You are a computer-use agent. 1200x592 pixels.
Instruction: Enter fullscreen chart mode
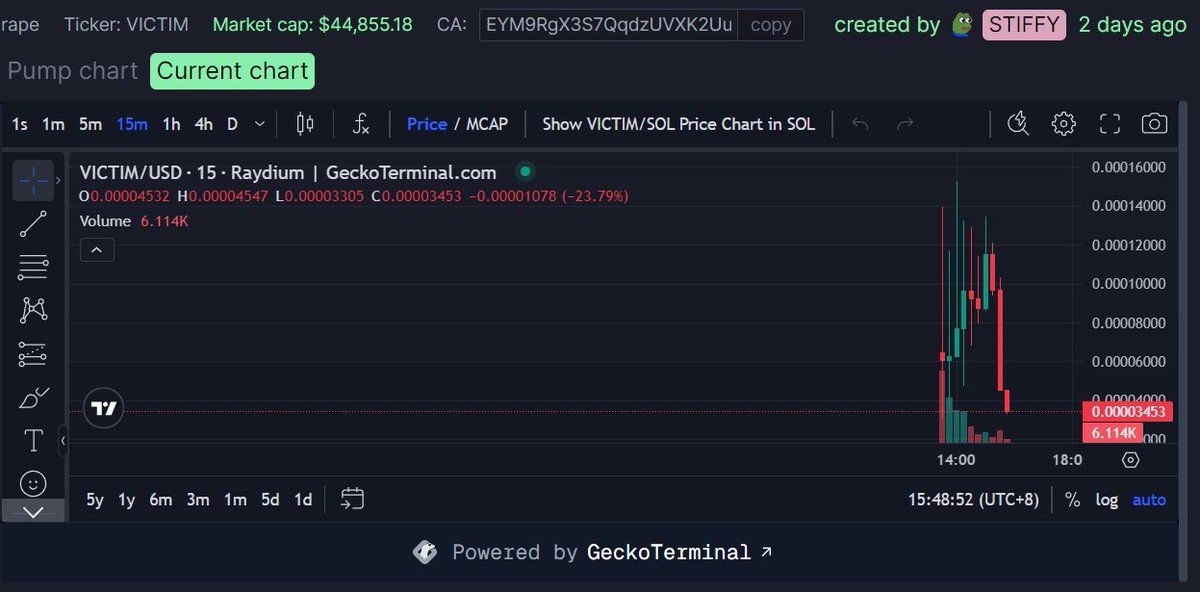tap(1109, 124)
